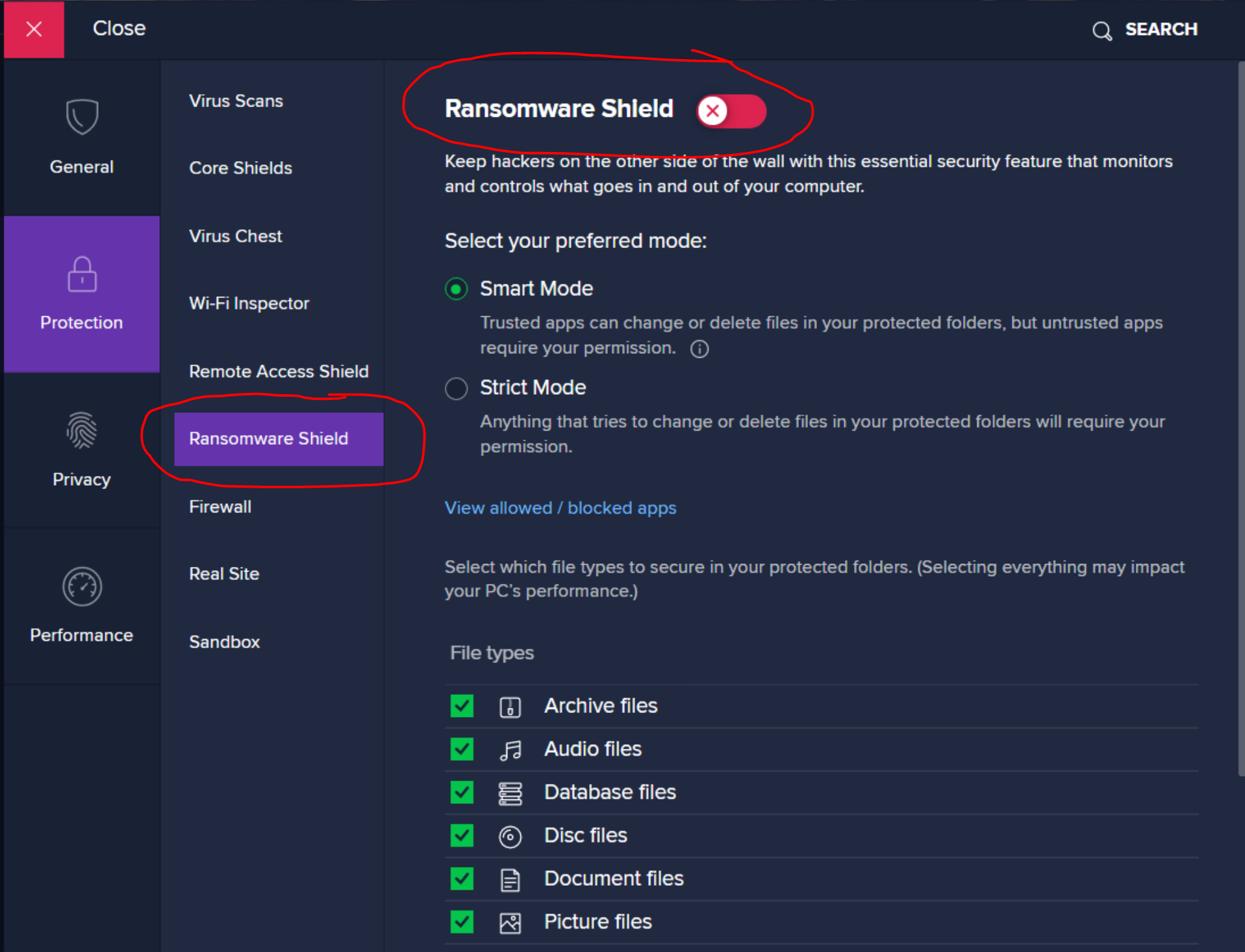Uncheck Archive files checkbox

pyautogui.click(x=462, y=706)
